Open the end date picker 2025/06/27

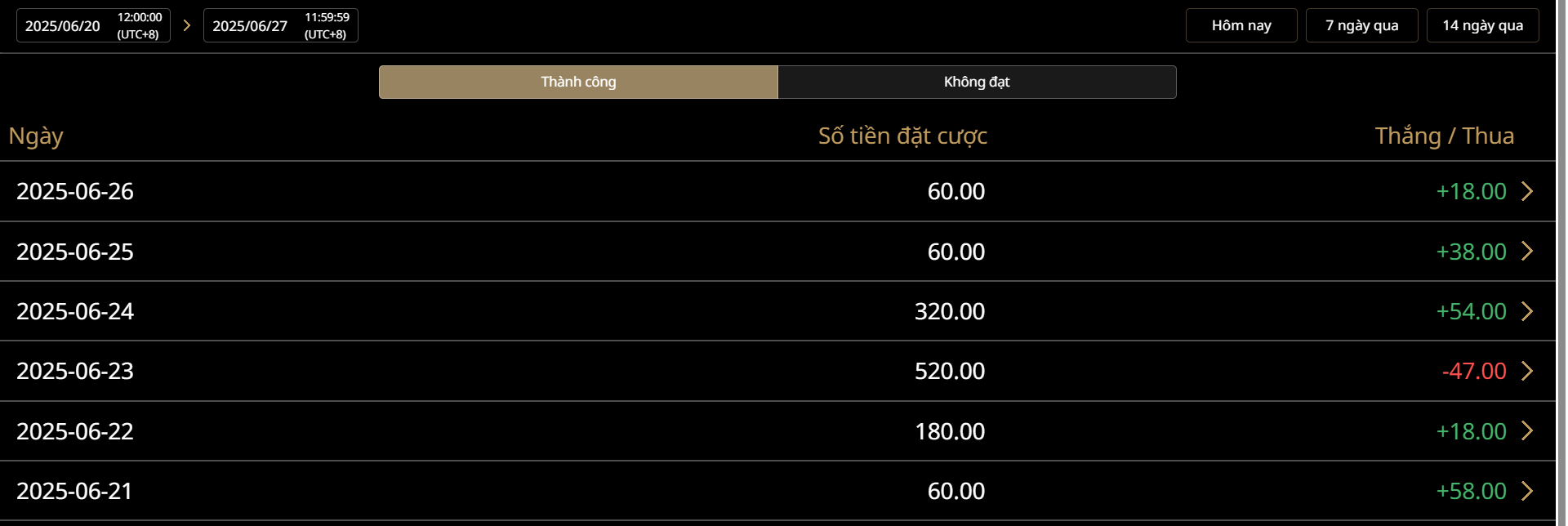point(280,25)
